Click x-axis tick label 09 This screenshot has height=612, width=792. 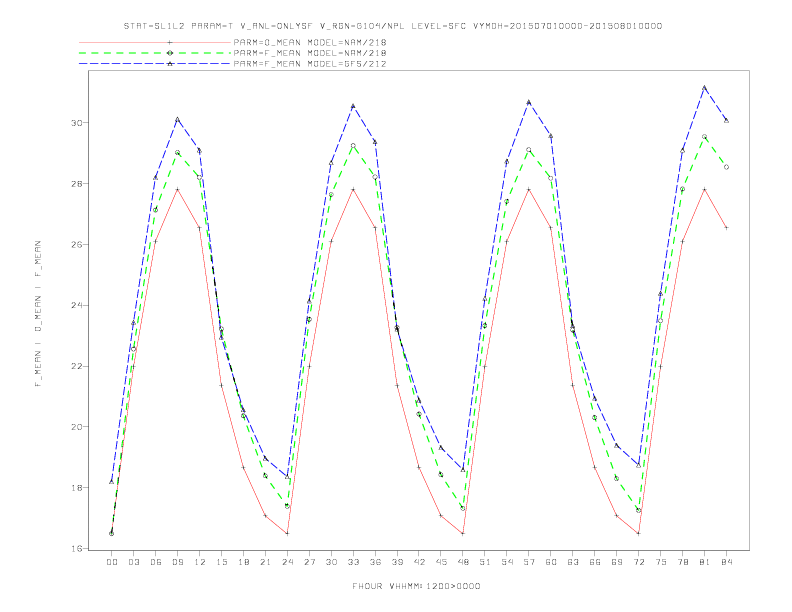(177, 562)
